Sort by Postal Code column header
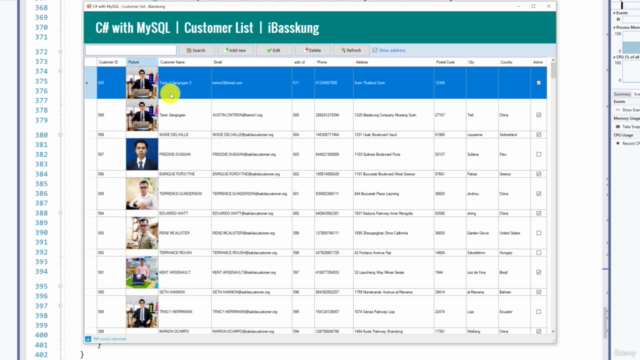The width and height of the screenshot is (640, 360). [450, 62]
